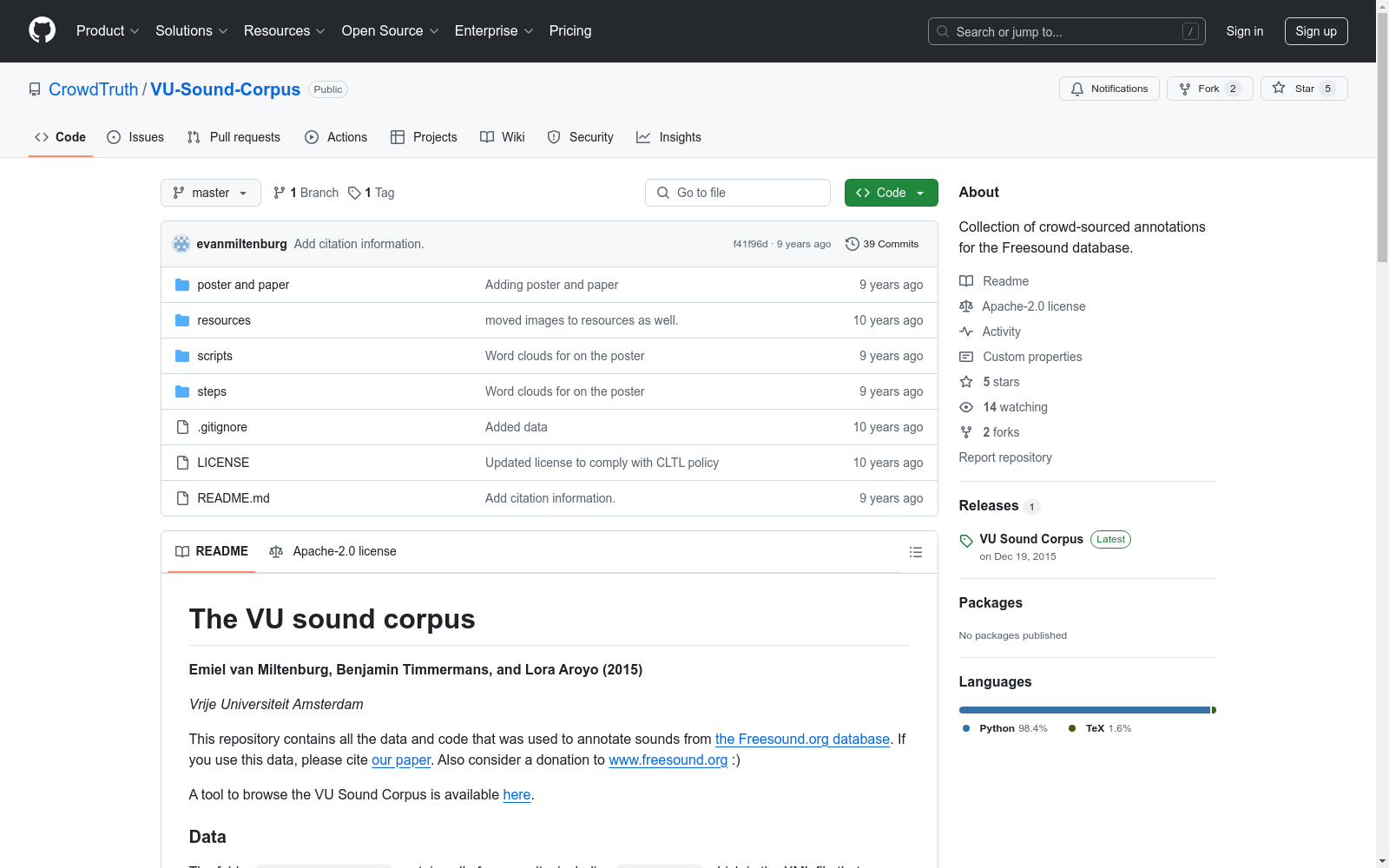The image size is (1389, 868).
Task: Open the f41f96d commit hash
Action: pos(750,244)
